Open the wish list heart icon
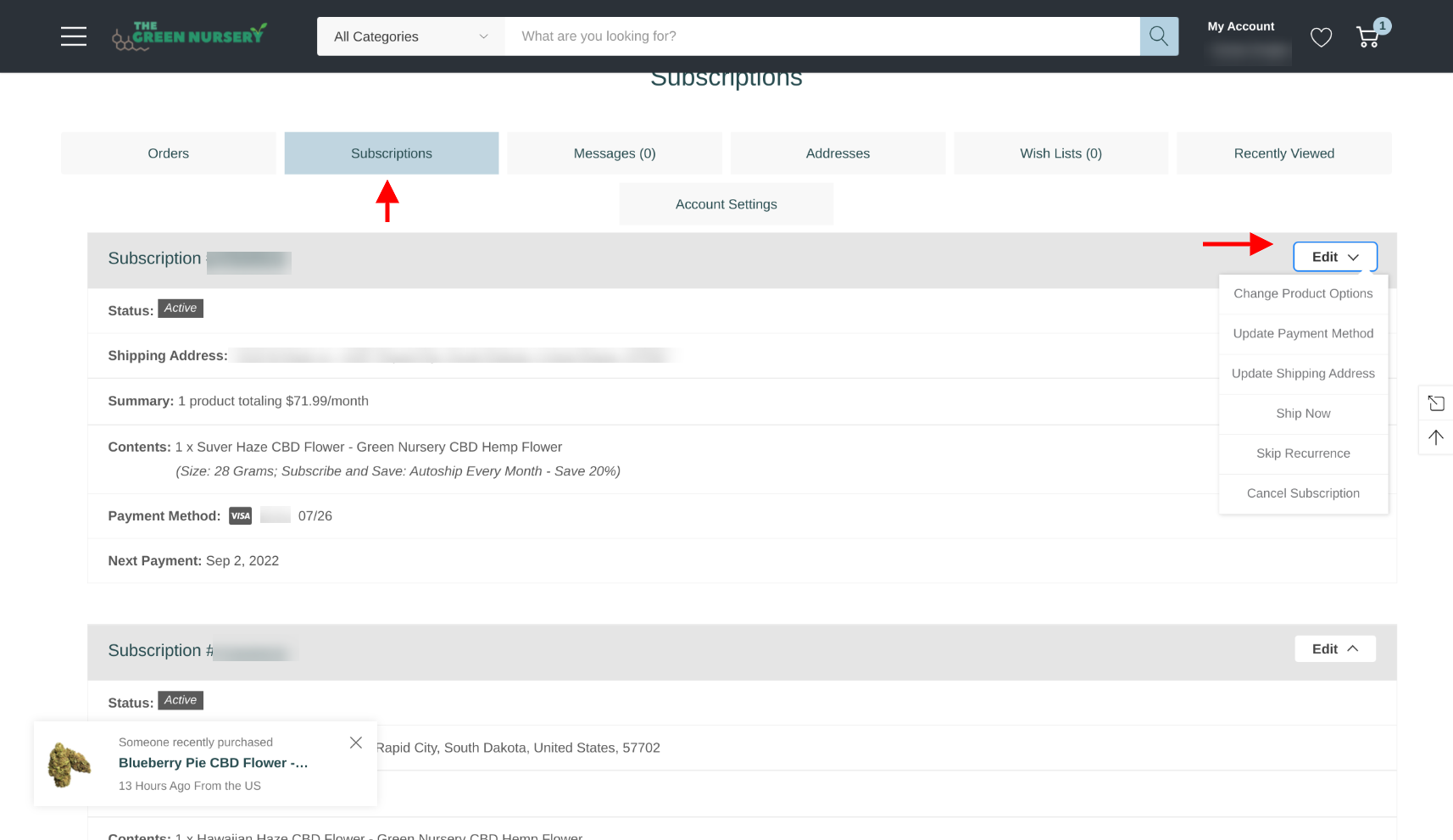The width and height of the screenshot is (1453, 840). 1321,37
